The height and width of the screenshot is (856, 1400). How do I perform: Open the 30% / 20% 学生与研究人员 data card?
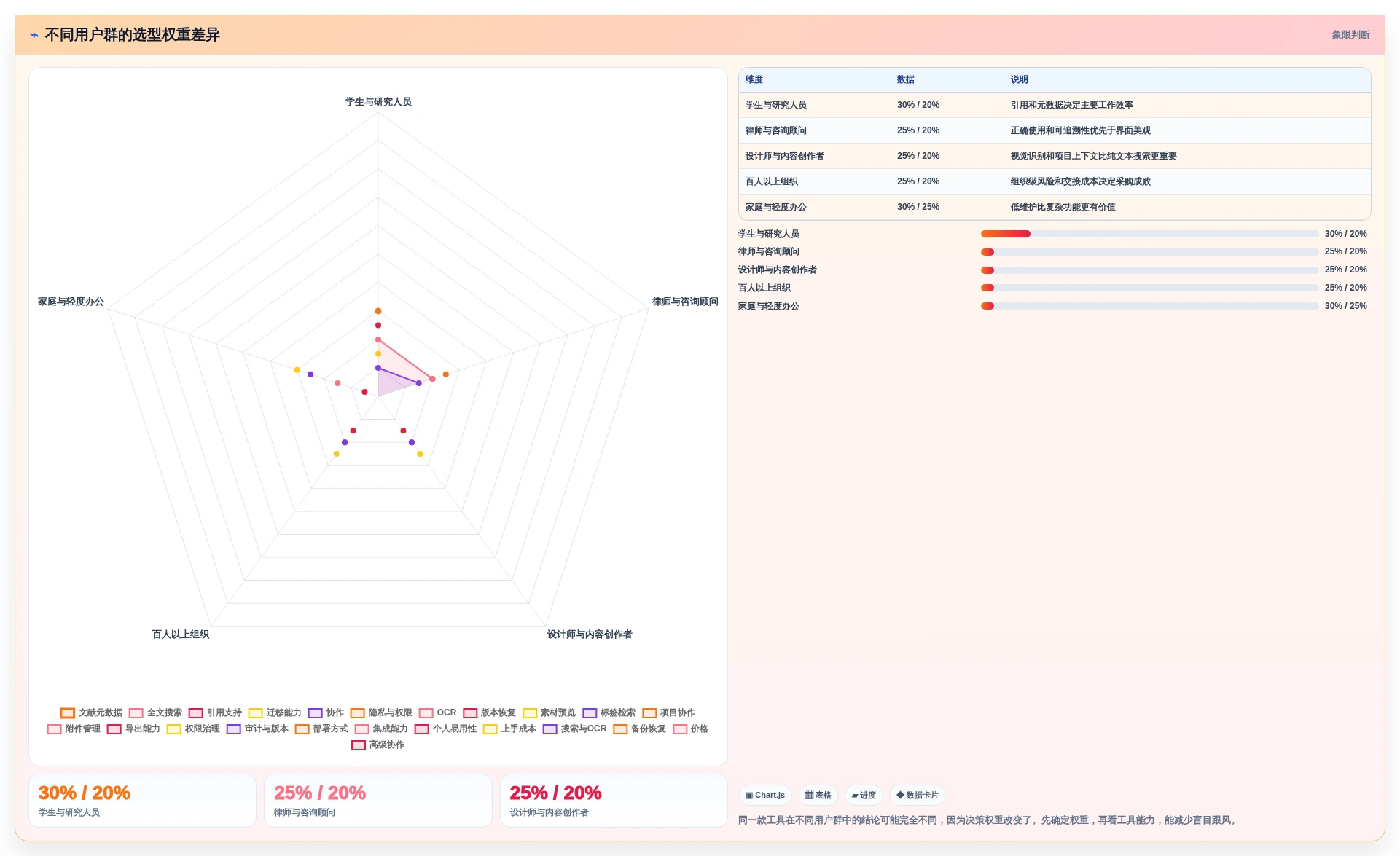coord(142,801)
